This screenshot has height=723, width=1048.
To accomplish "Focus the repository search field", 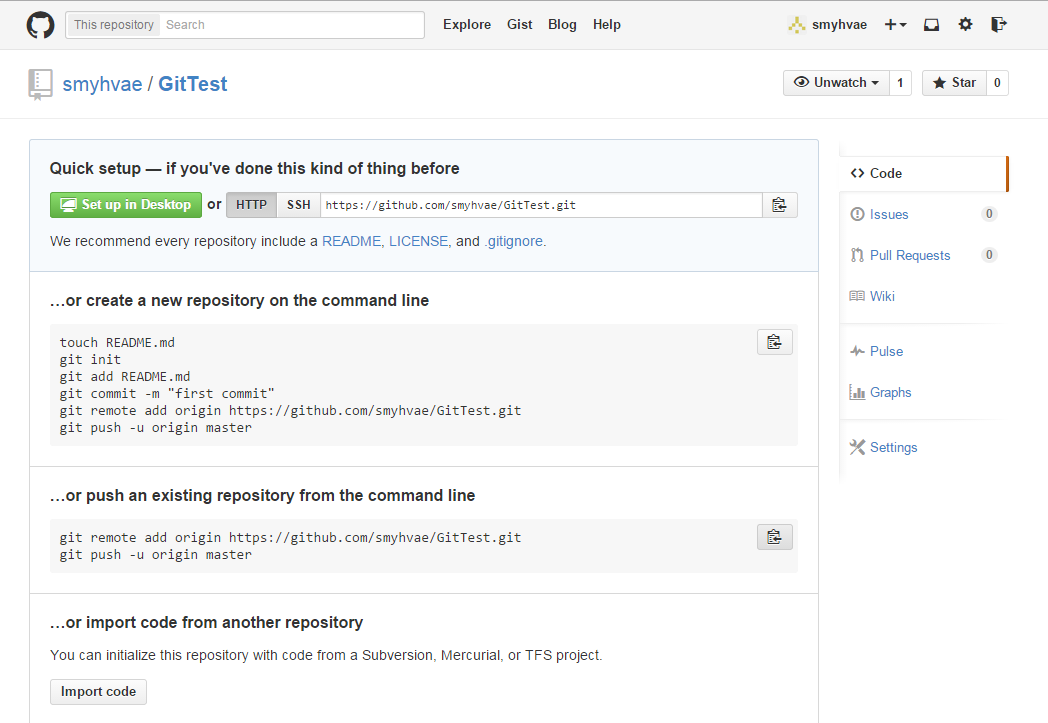I will [291, 25].
